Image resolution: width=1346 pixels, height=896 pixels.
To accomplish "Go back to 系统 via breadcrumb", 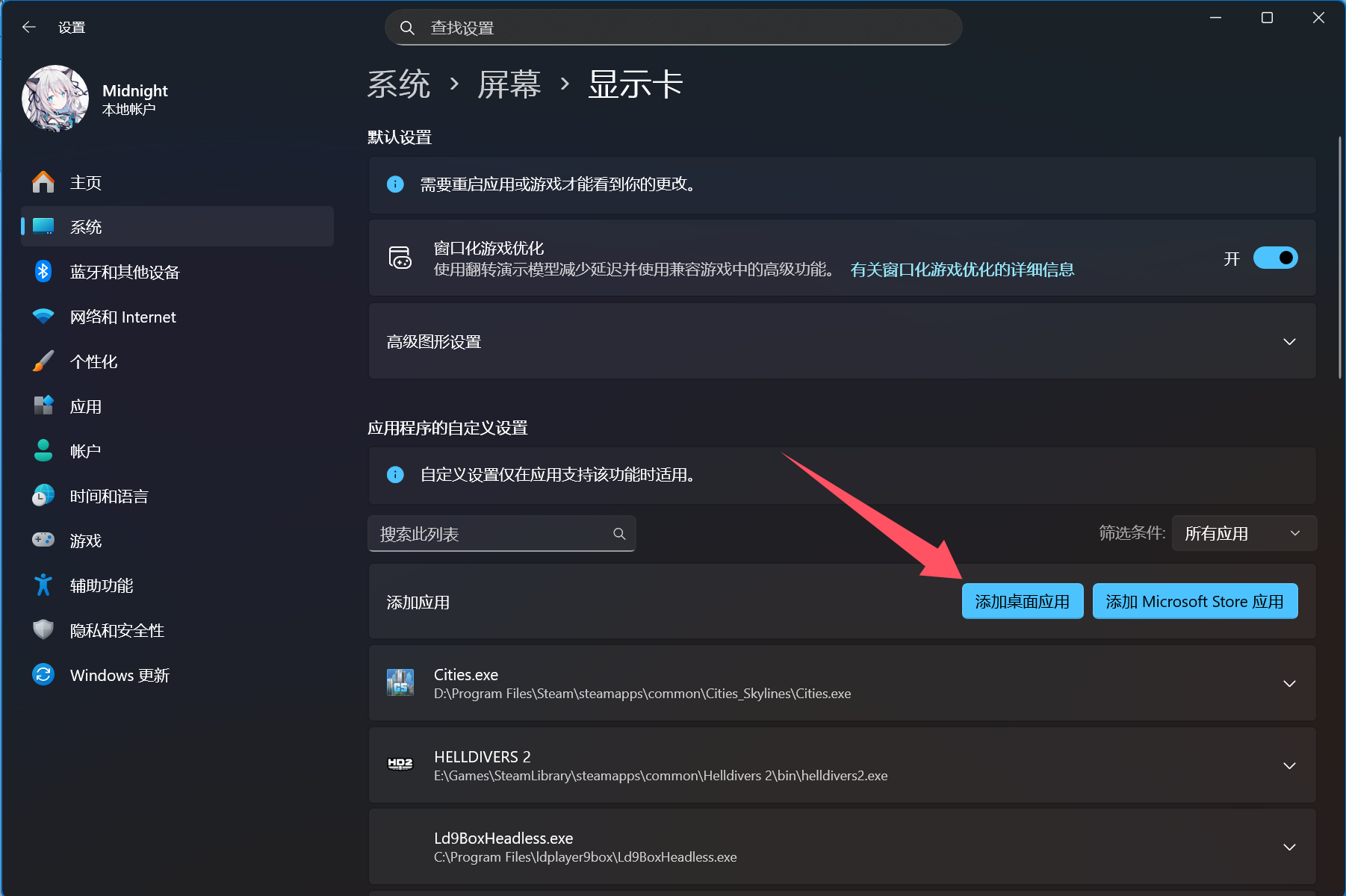I will [399, 84].
